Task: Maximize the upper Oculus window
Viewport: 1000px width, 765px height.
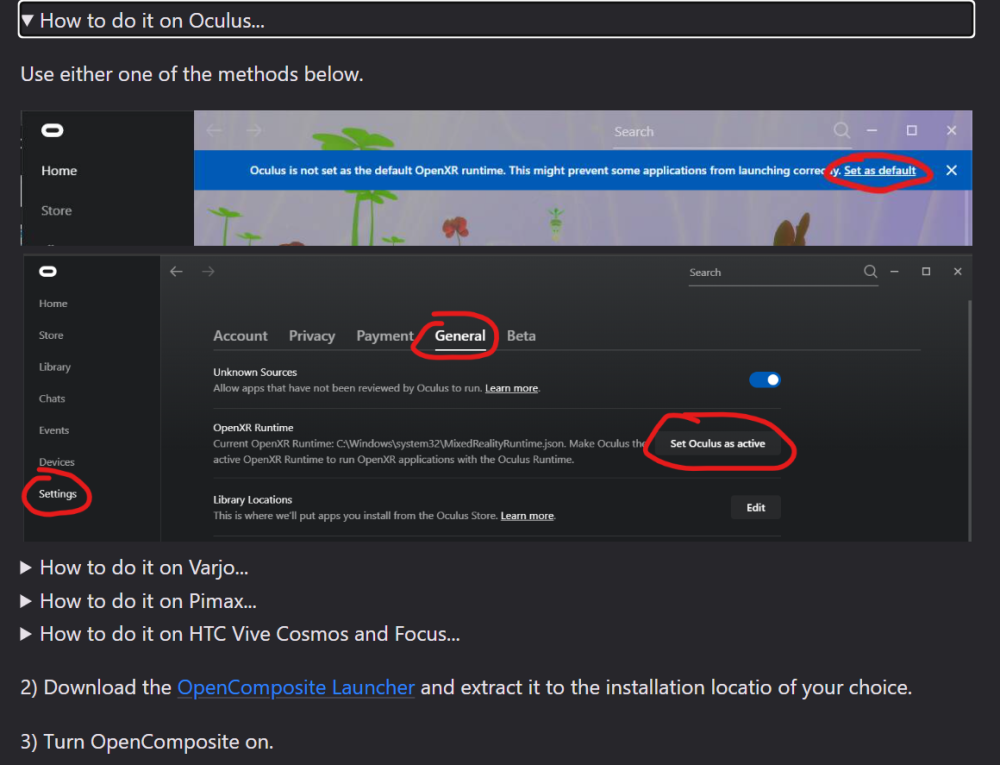Action: (912, 131)
